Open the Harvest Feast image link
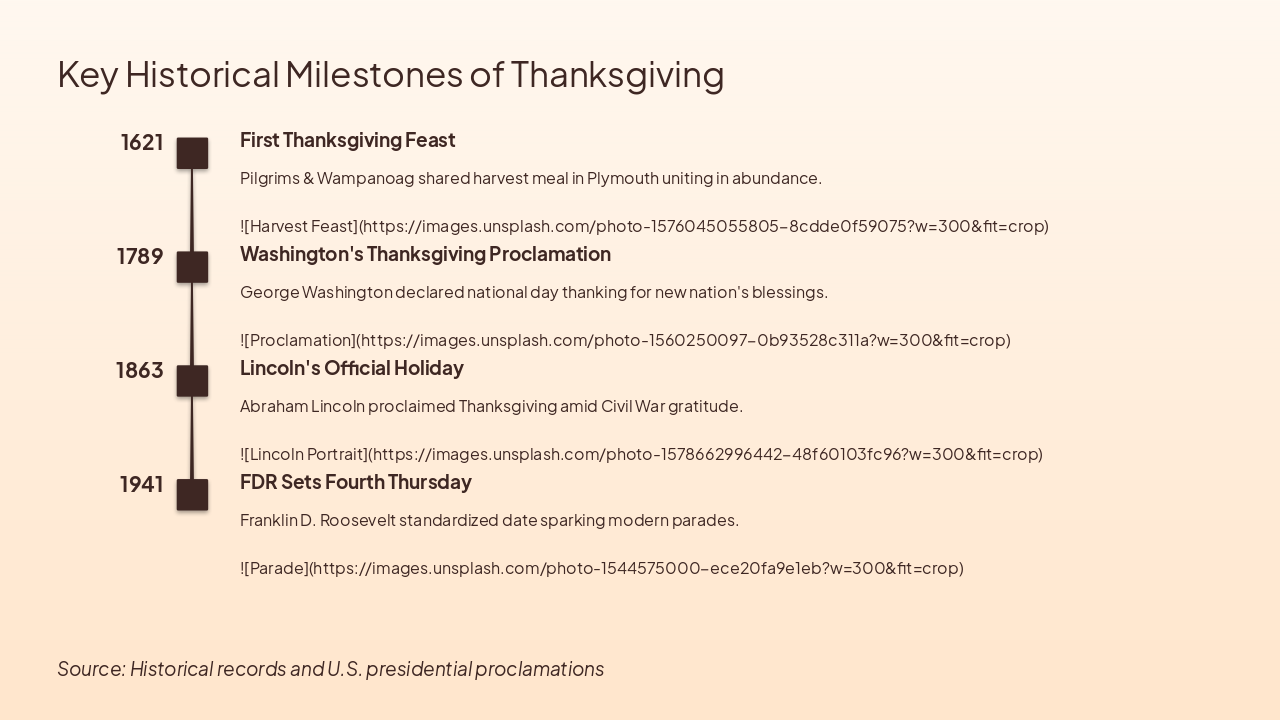This screenshot has height=720, width=1280. [x=644, y=226]
